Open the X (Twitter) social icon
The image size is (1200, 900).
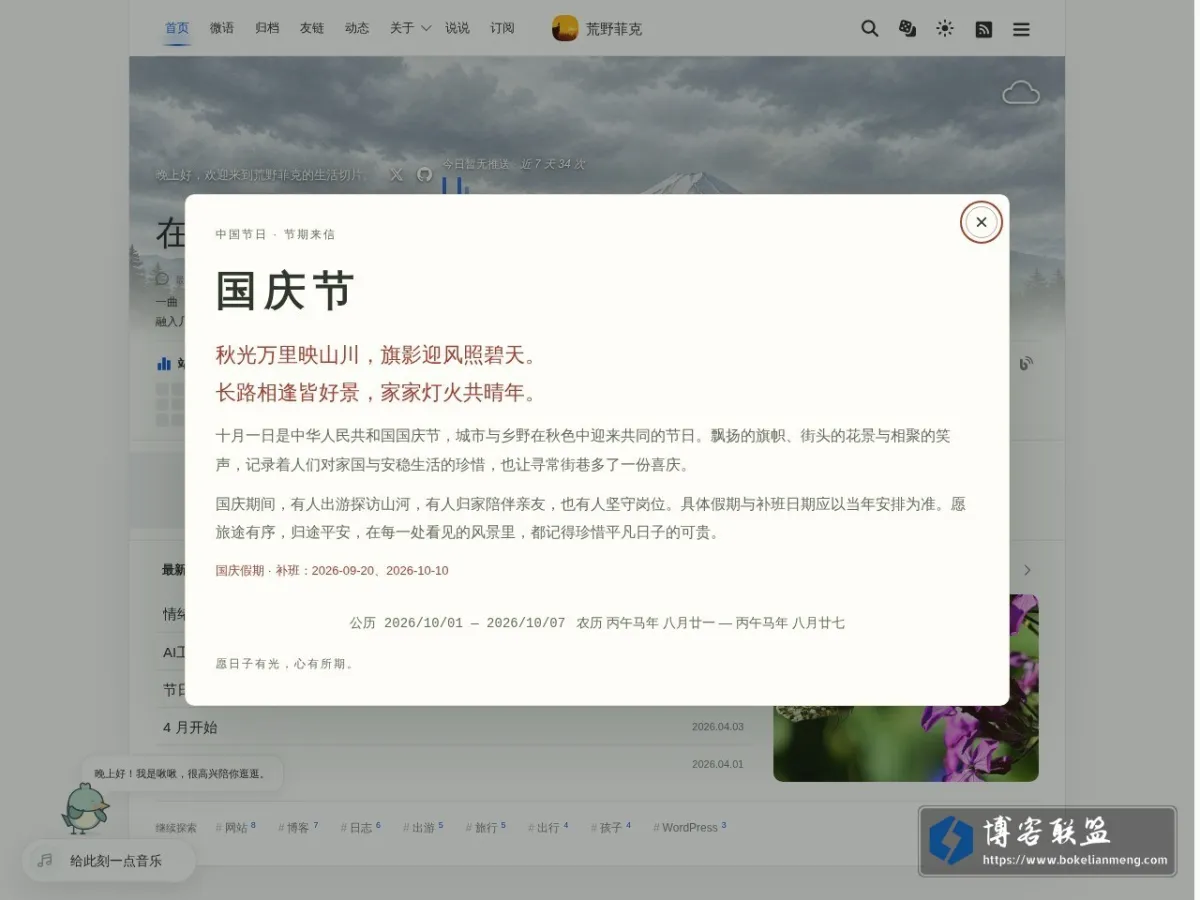click(x=396, y=174)
